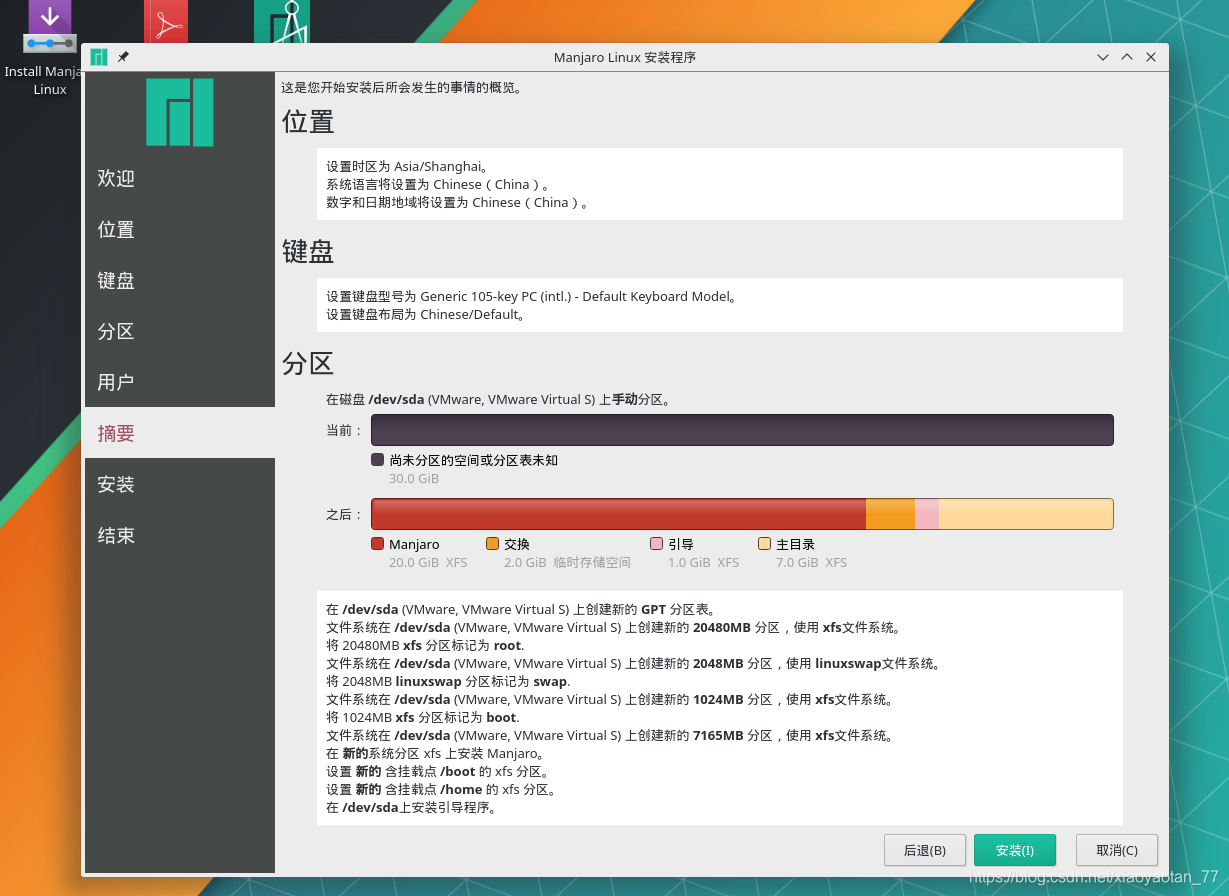
Task: Toggle the pin icon in title bar
Action: click(x=123, y=57)
